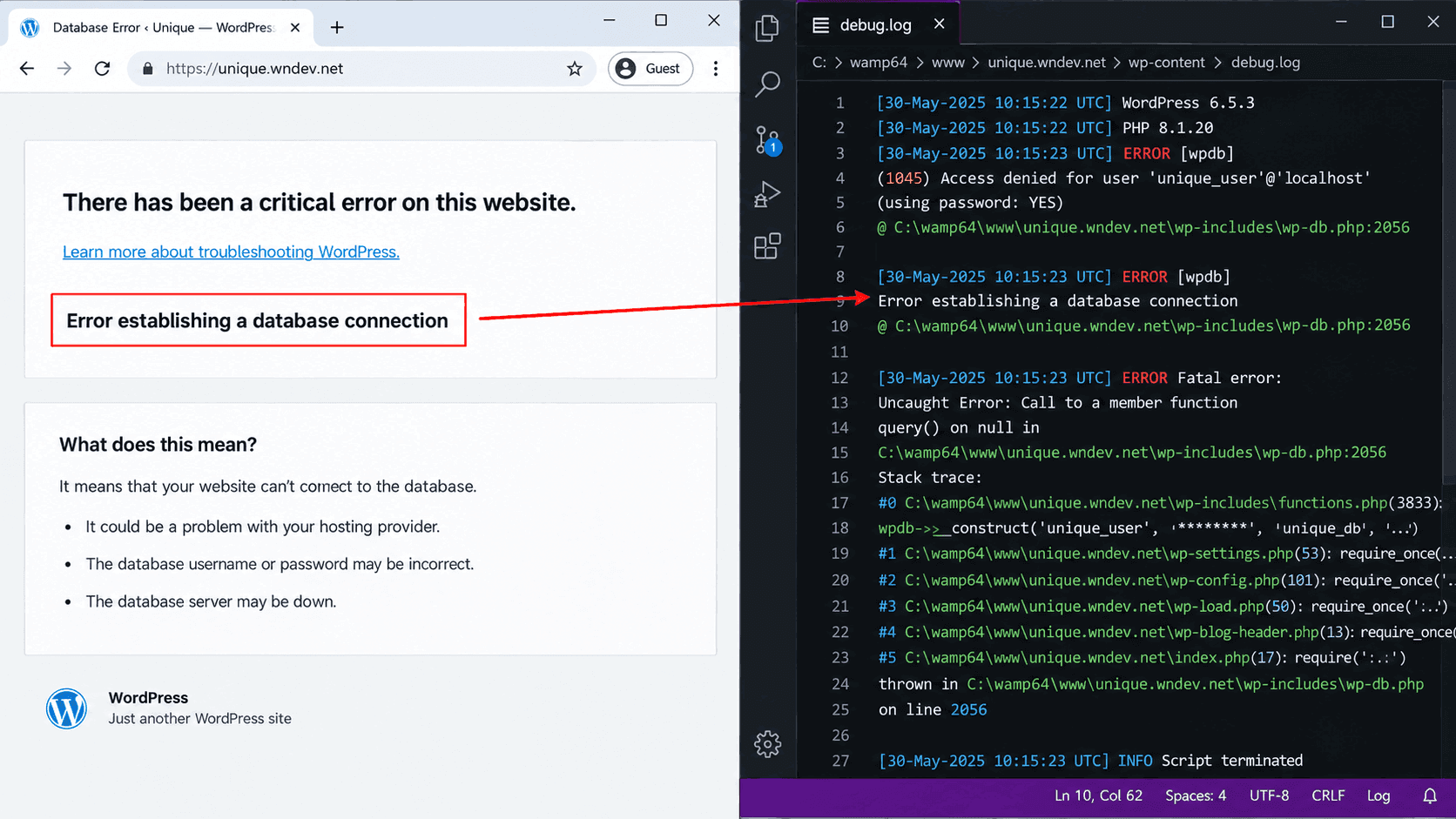Open the Source Control icon with badge
The height and width of the screenshot is (819, 1456).
pos(768,139)
